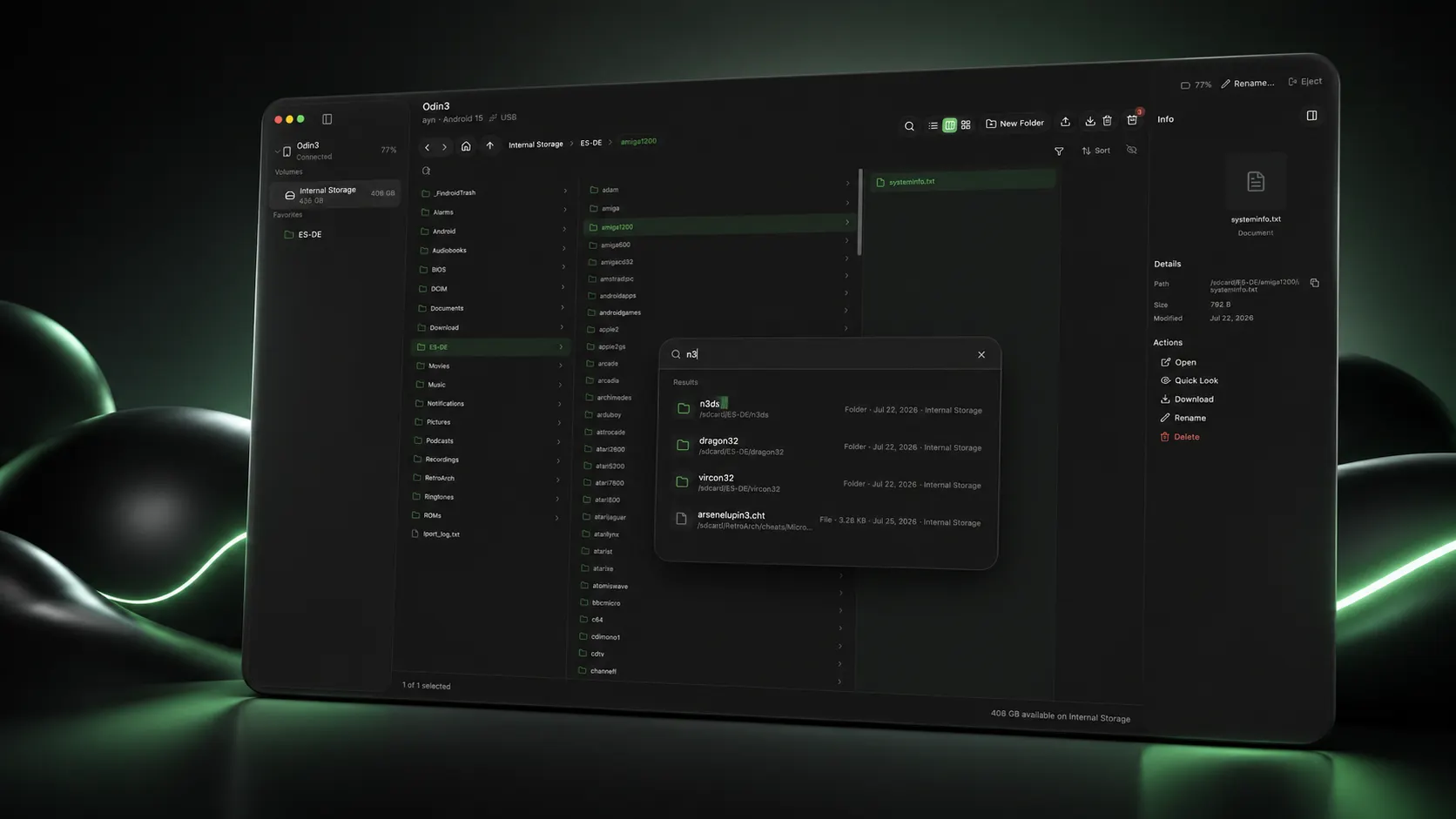The image size is (1456, 819).
Task: Expand the Audiobooks folder chevron
Action: (x=563, y=248)
